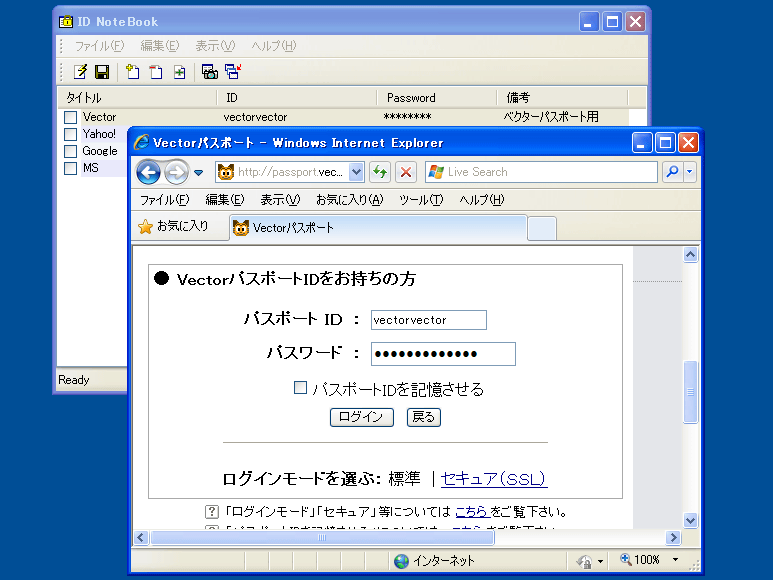Click the scroll up arrow in IE
This screenshot has width=773, height=580.
point(690,255)
